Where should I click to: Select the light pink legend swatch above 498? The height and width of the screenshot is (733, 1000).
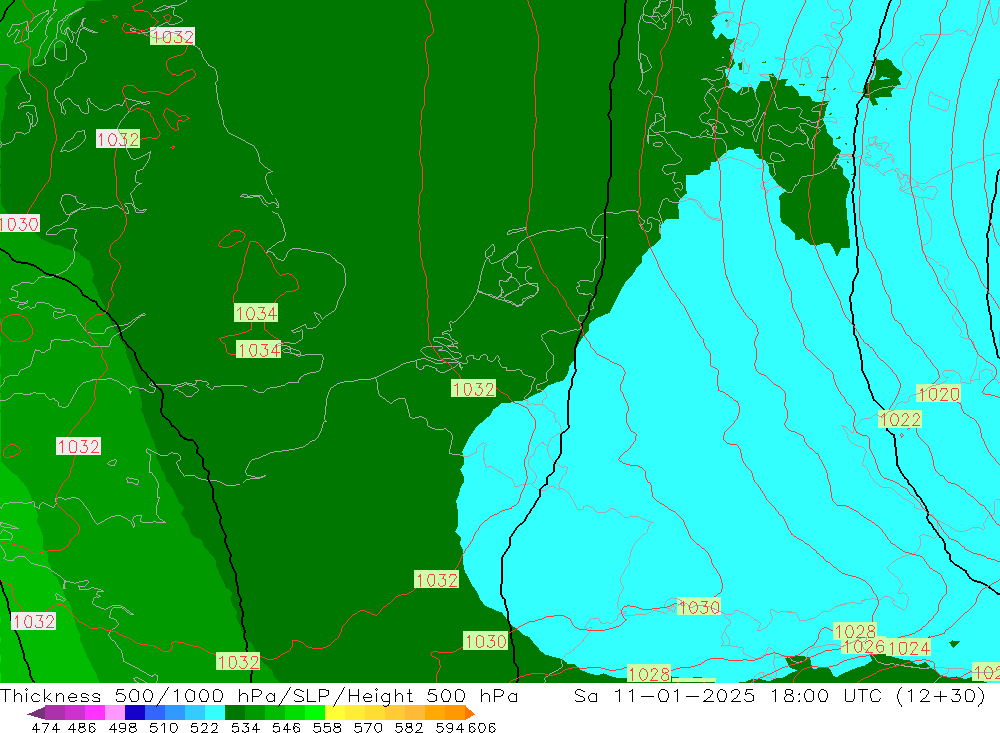click(115, 713)
